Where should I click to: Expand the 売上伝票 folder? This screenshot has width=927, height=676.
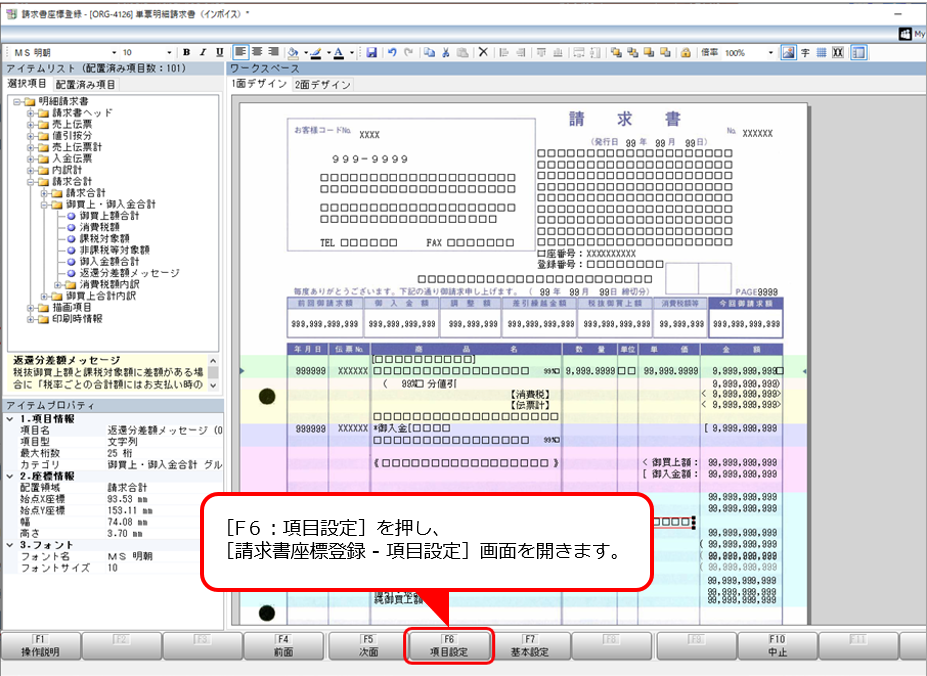(x=31, y=124)
